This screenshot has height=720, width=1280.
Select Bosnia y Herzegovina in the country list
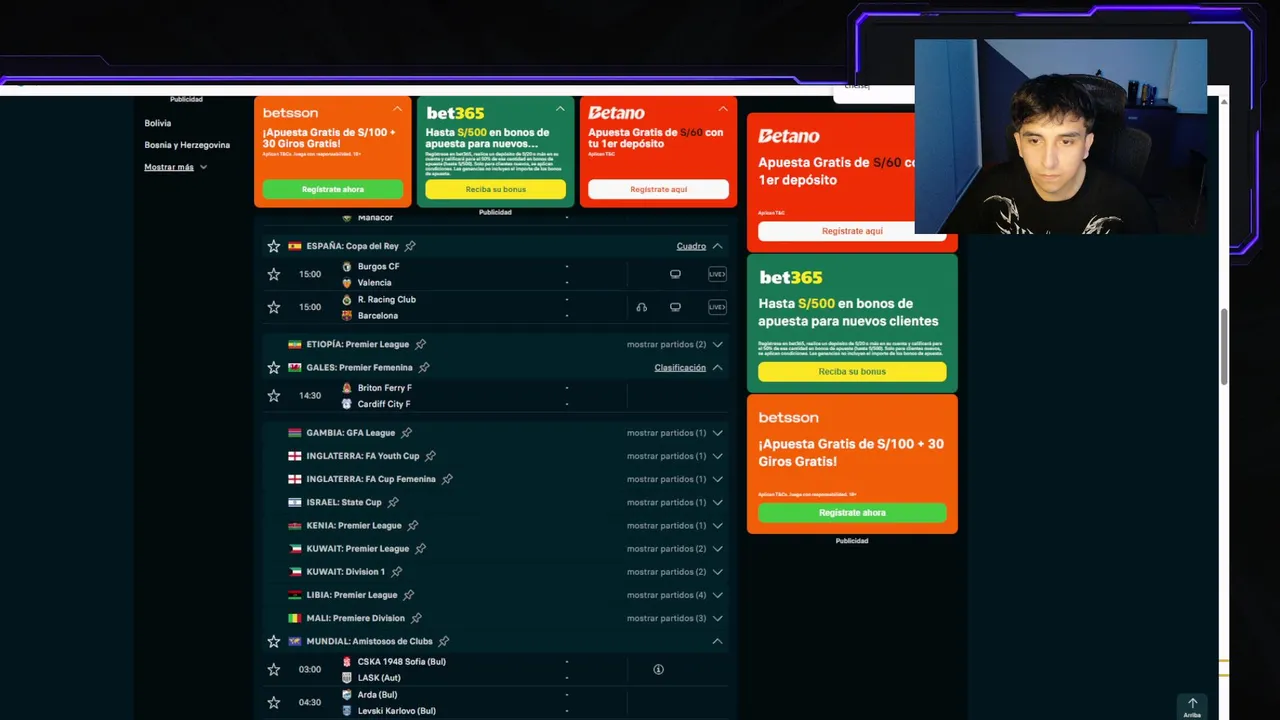(187, 145)
